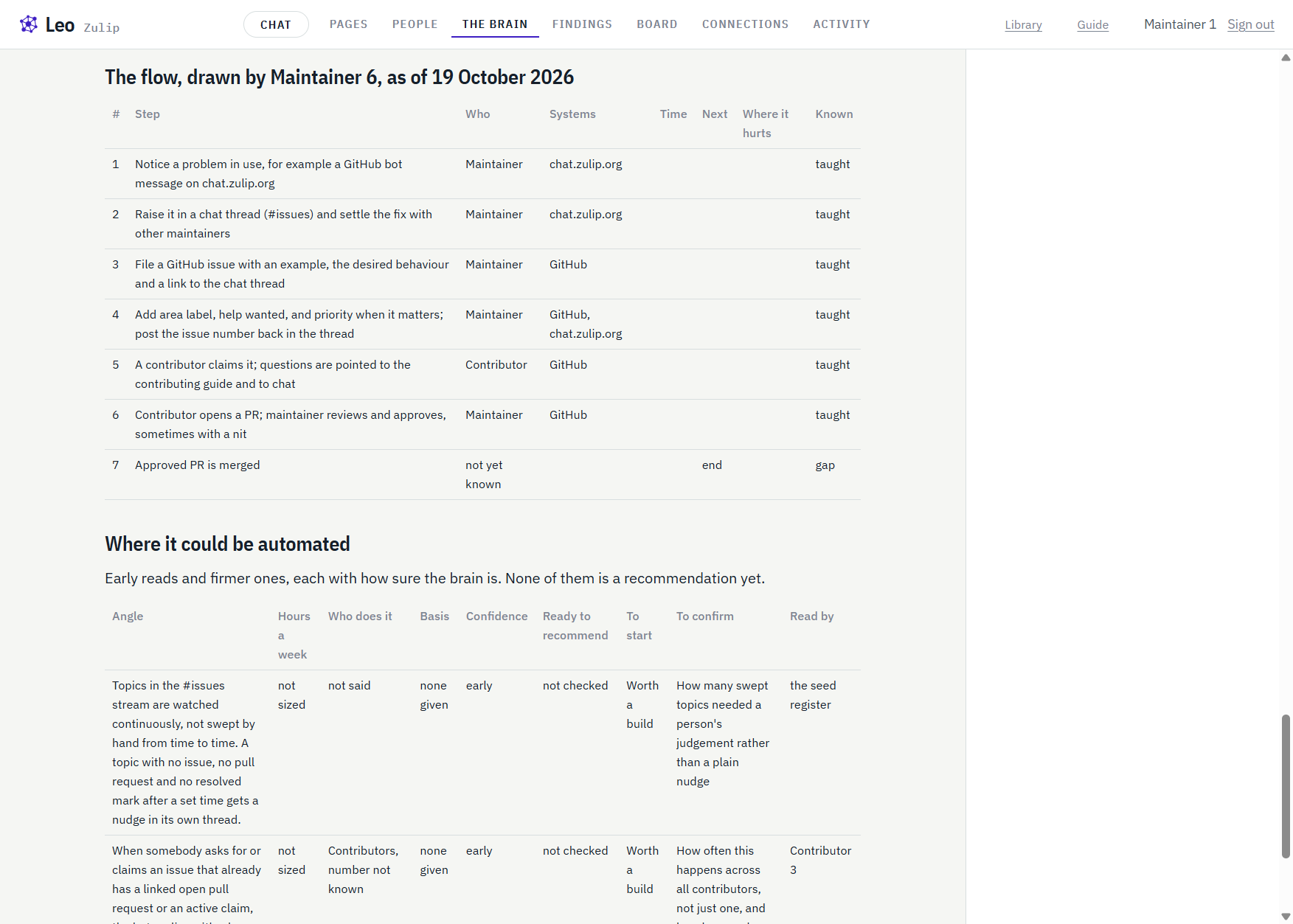1293x924 pixels.
Task: Click the Leo logo icon
Action: (x=29, y=24)
